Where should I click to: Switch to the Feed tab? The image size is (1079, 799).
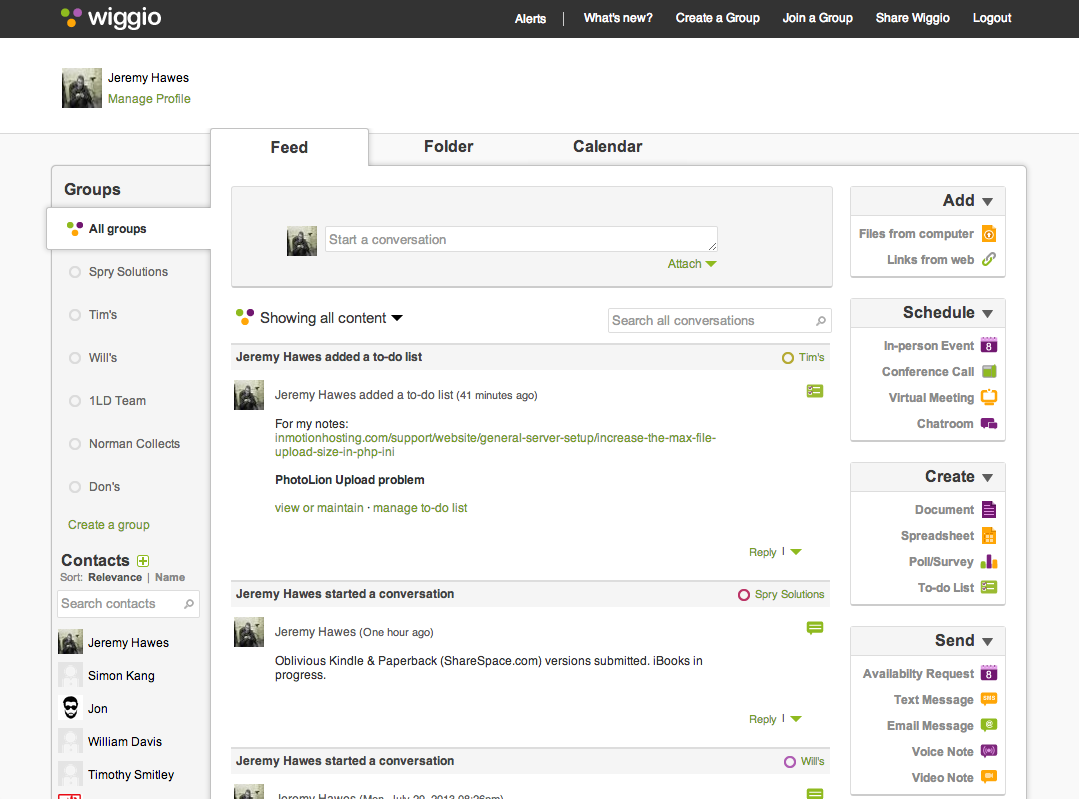[x=289, y=147]
